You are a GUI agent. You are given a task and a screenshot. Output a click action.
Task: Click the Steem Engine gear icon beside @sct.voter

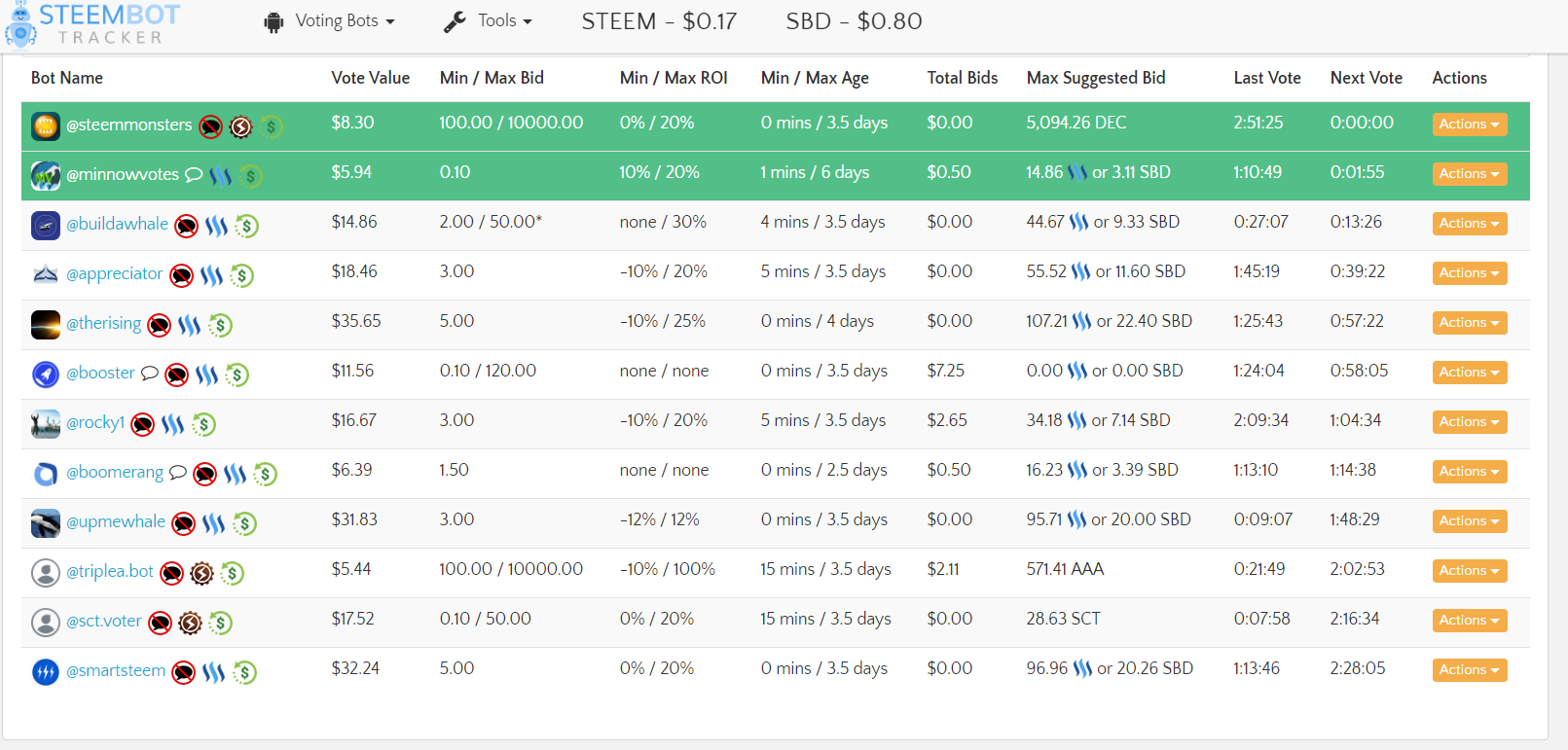click(x=190, y=624)
